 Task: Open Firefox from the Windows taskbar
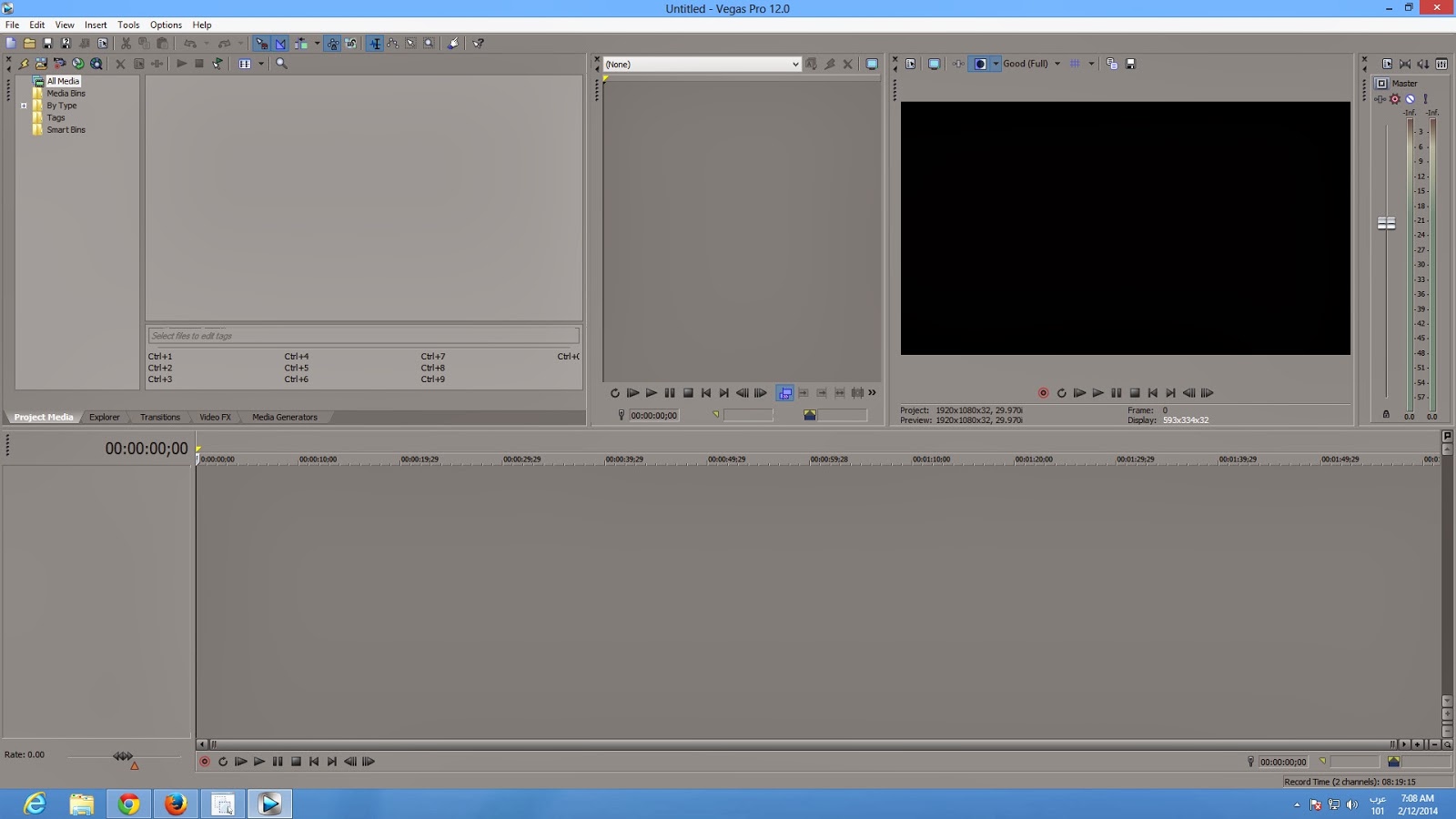point(176,804)
